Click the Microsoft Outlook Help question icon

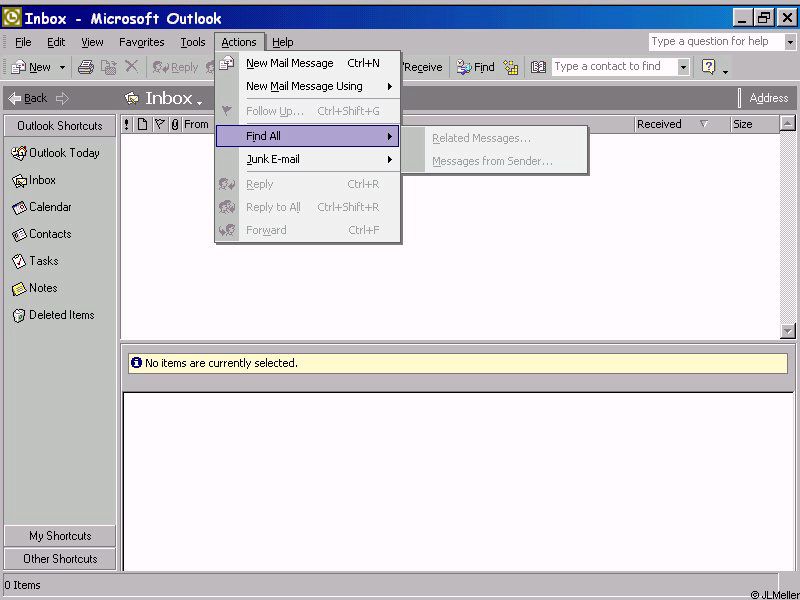point(709,66)
